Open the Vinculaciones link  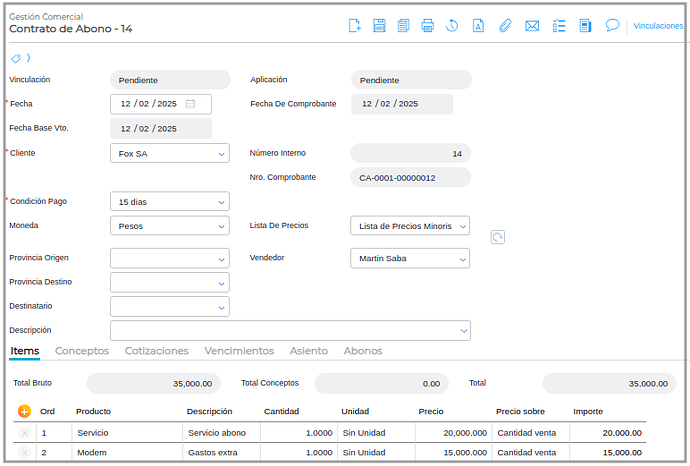pyautogui.click(x=658, y=26)
